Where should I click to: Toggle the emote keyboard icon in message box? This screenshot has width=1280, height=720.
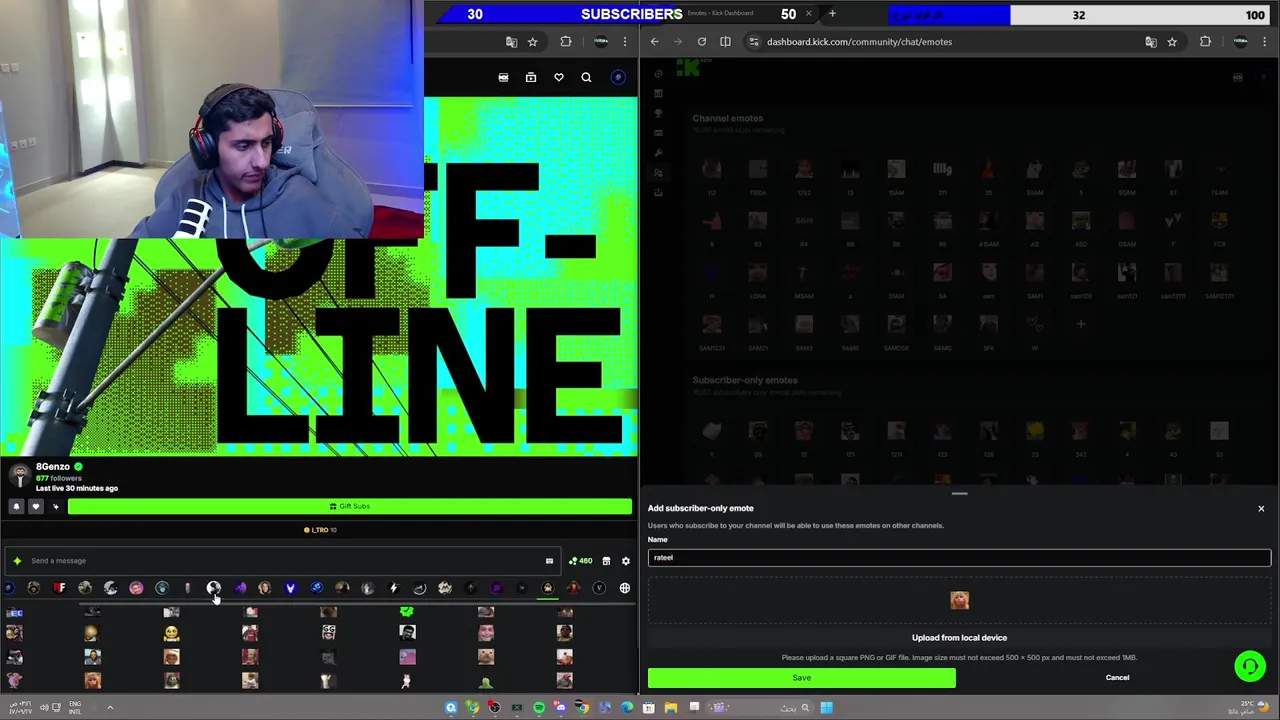pos(549,561)
